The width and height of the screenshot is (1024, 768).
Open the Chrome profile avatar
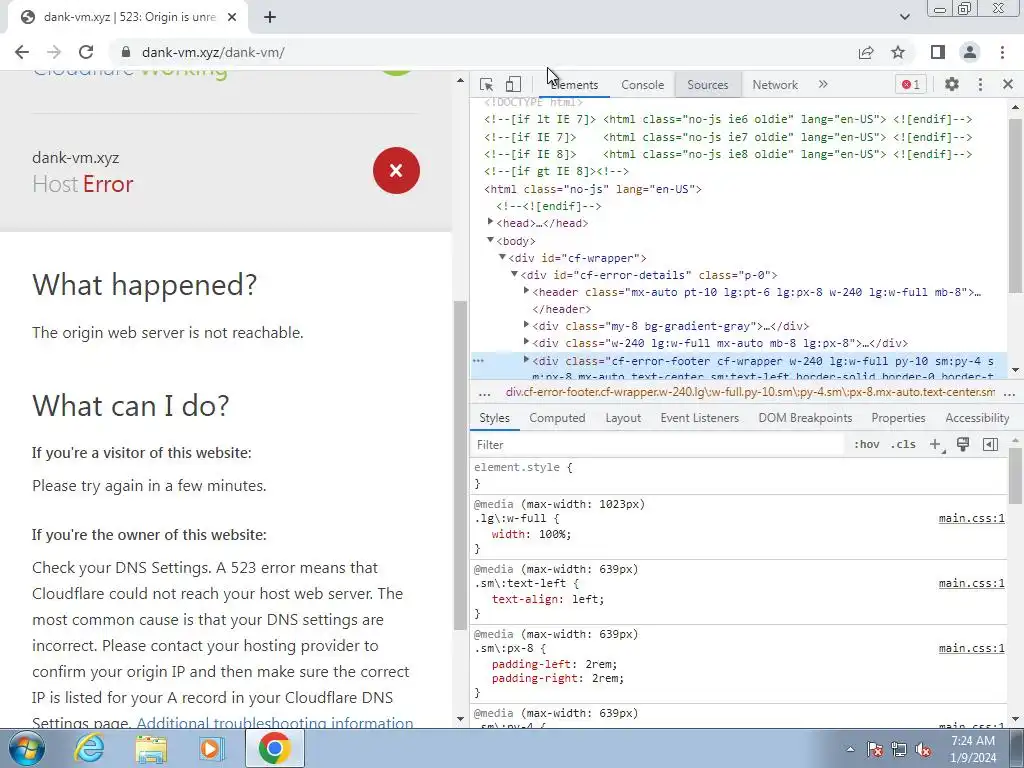[970, 52]
